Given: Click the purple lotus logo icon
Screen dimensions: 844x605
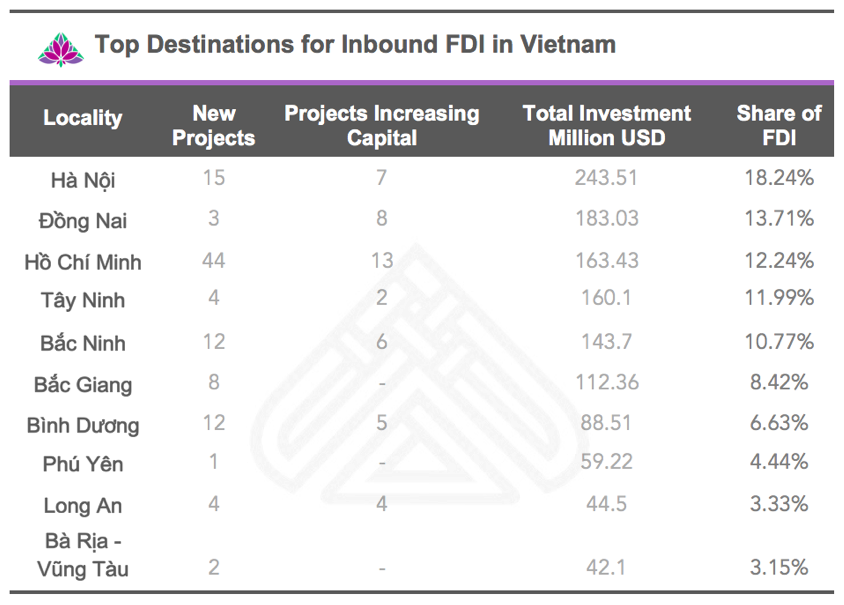Looking at the screenshot, I should tap(55, 46).
